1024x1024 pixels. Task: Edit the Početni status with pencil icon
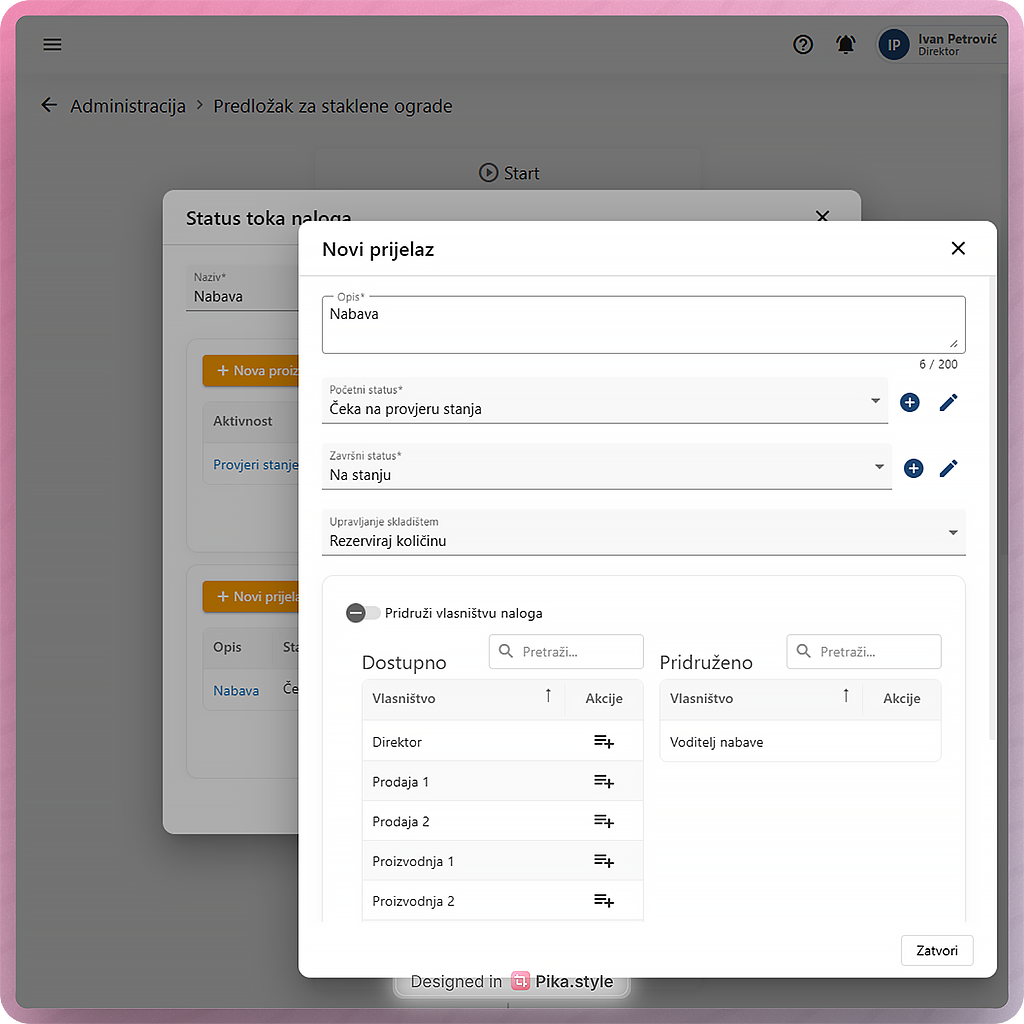coord(948,402)
